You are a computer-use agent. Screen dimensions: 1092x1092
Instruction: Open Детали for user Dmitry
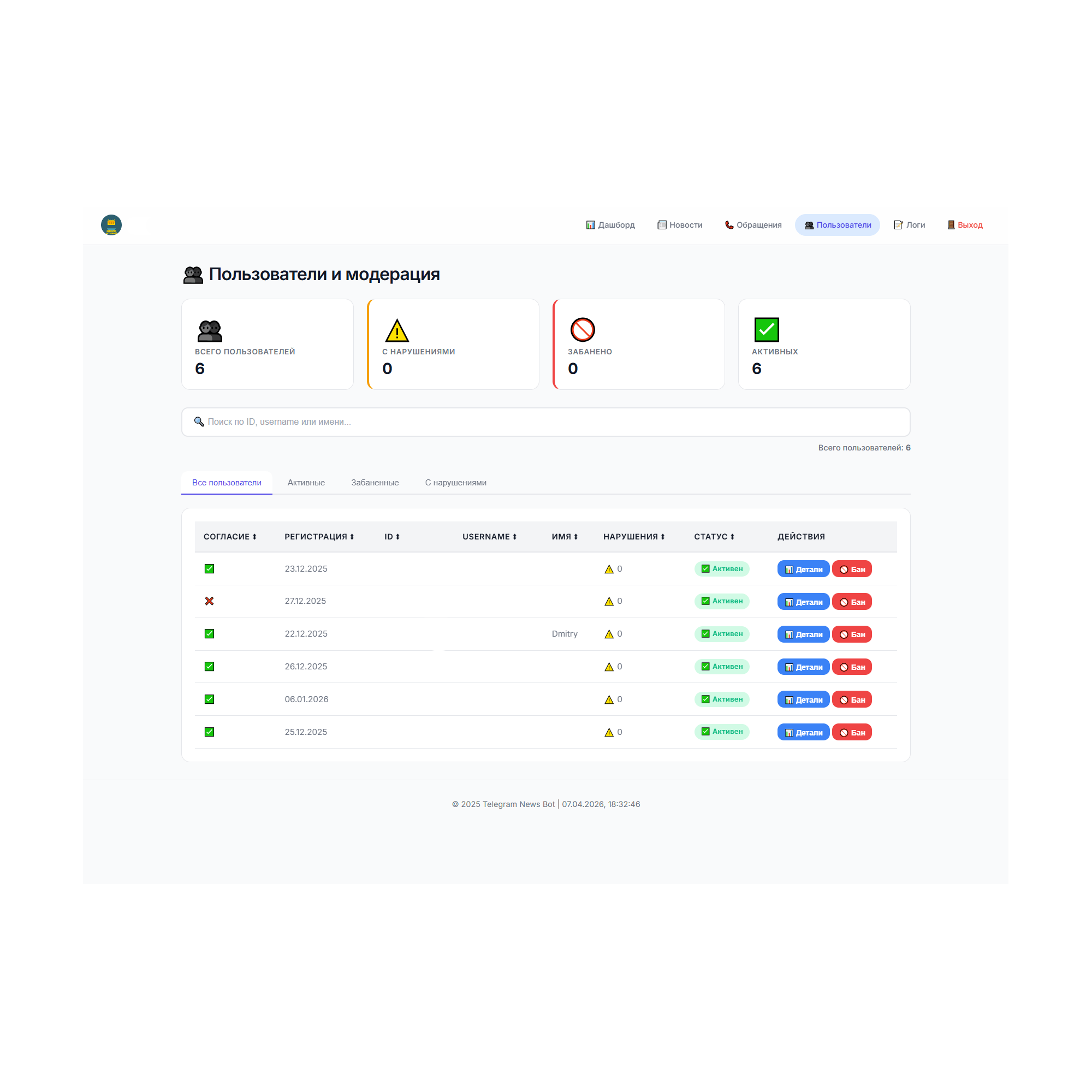click(803, 634)
